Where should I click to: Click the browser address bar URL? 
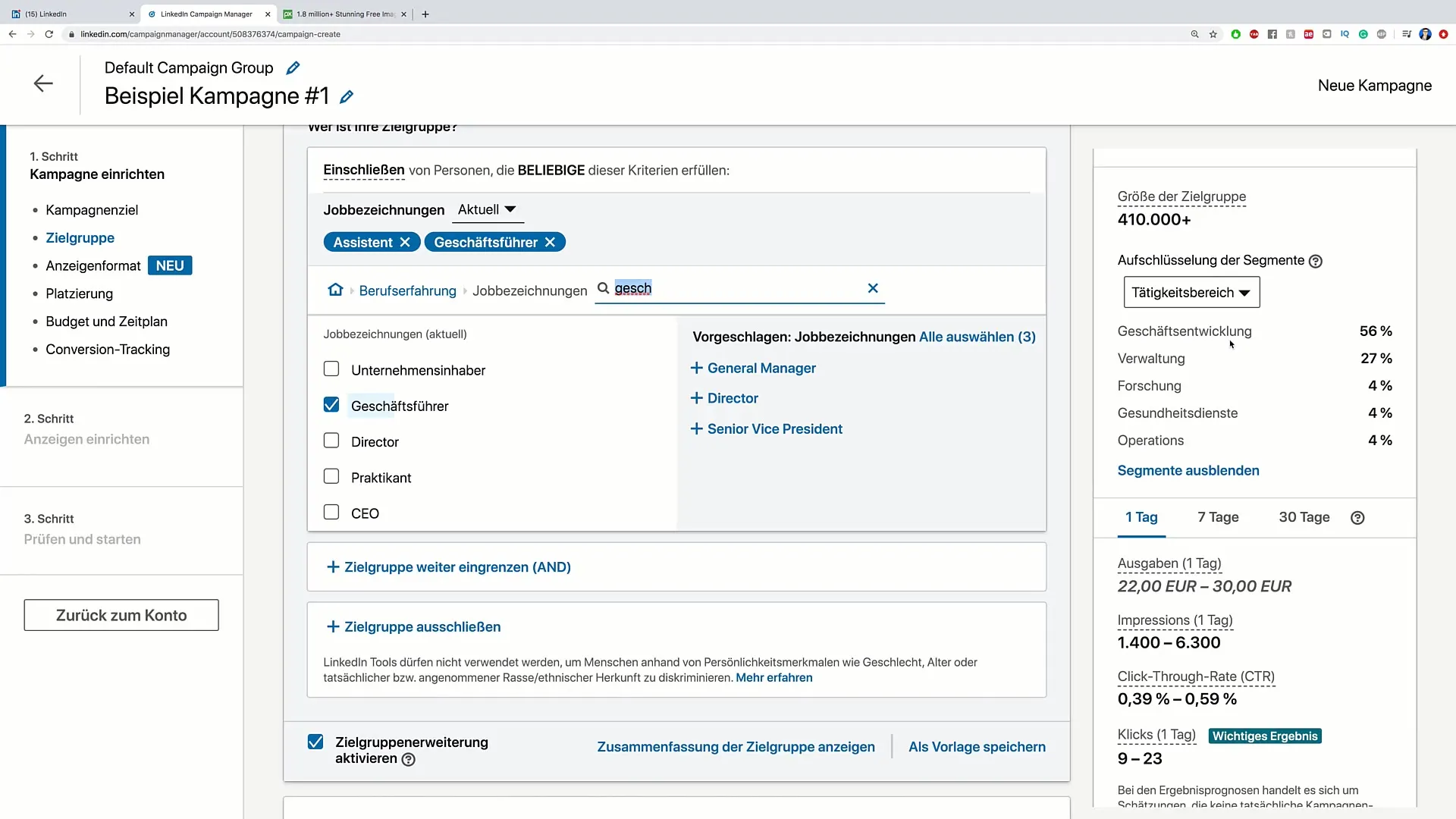point(210,34)
